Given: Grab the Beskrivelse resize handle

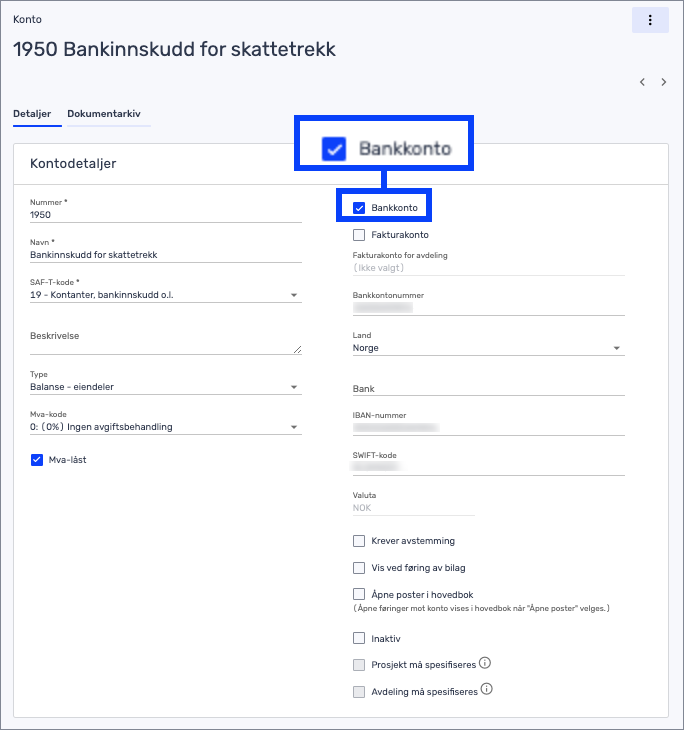Looking at the screenshot, I should pos(298,350).
